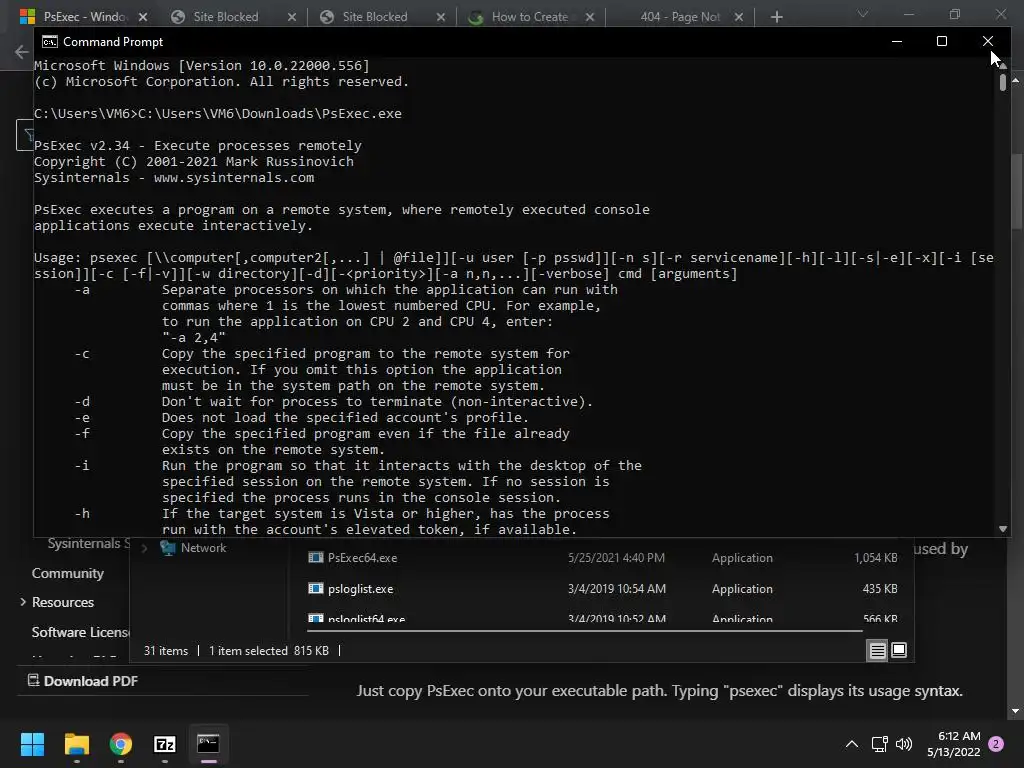
Task: Open Google Chrome from the taskbar
Action: click(x=121, y=744)
